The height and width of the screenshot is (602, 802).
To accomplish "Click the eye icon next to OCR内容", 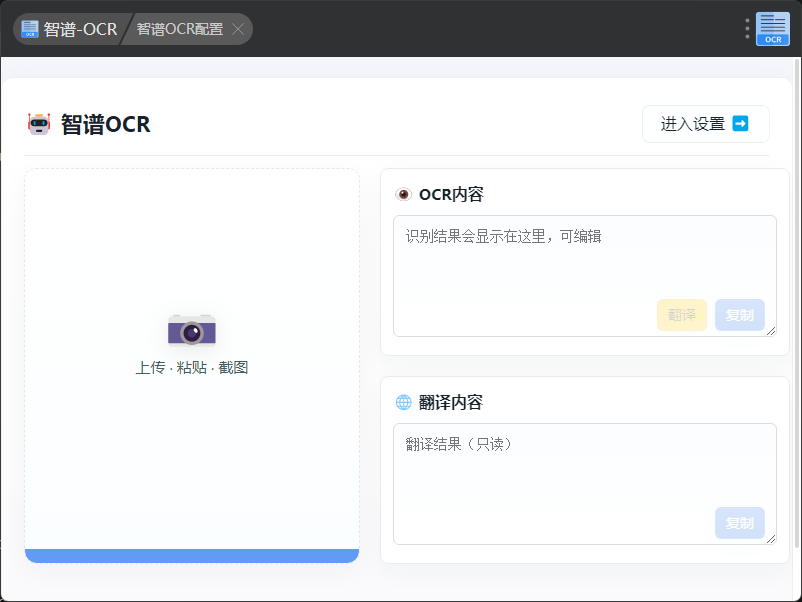I will 404,195.
